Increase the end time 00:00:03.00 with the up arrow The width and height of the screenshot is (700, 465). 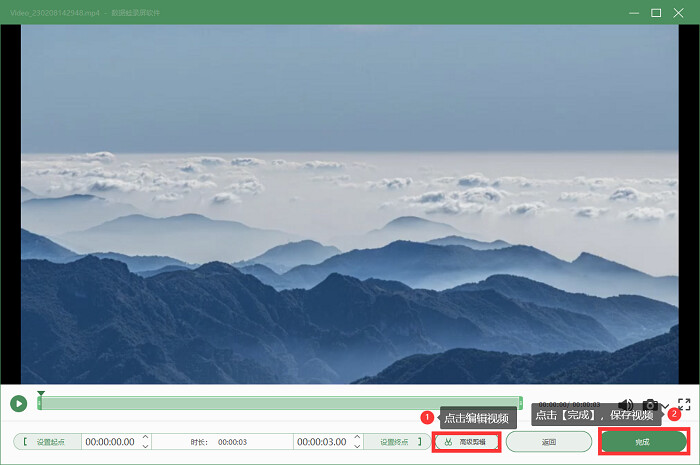click(x=357, y=437)
